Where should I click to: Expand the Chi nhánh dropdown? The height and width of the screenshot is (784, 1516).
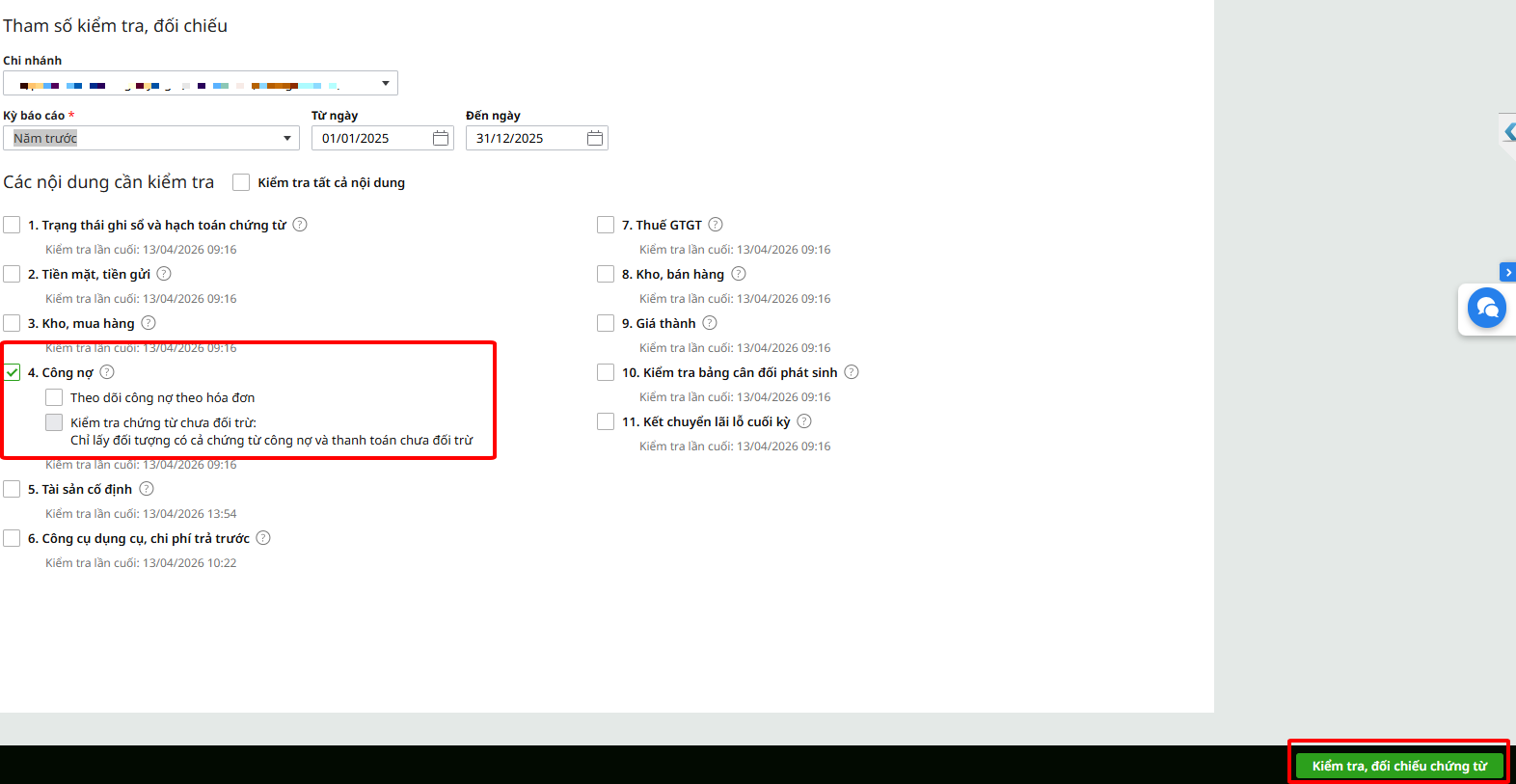[x=200, y=83]
